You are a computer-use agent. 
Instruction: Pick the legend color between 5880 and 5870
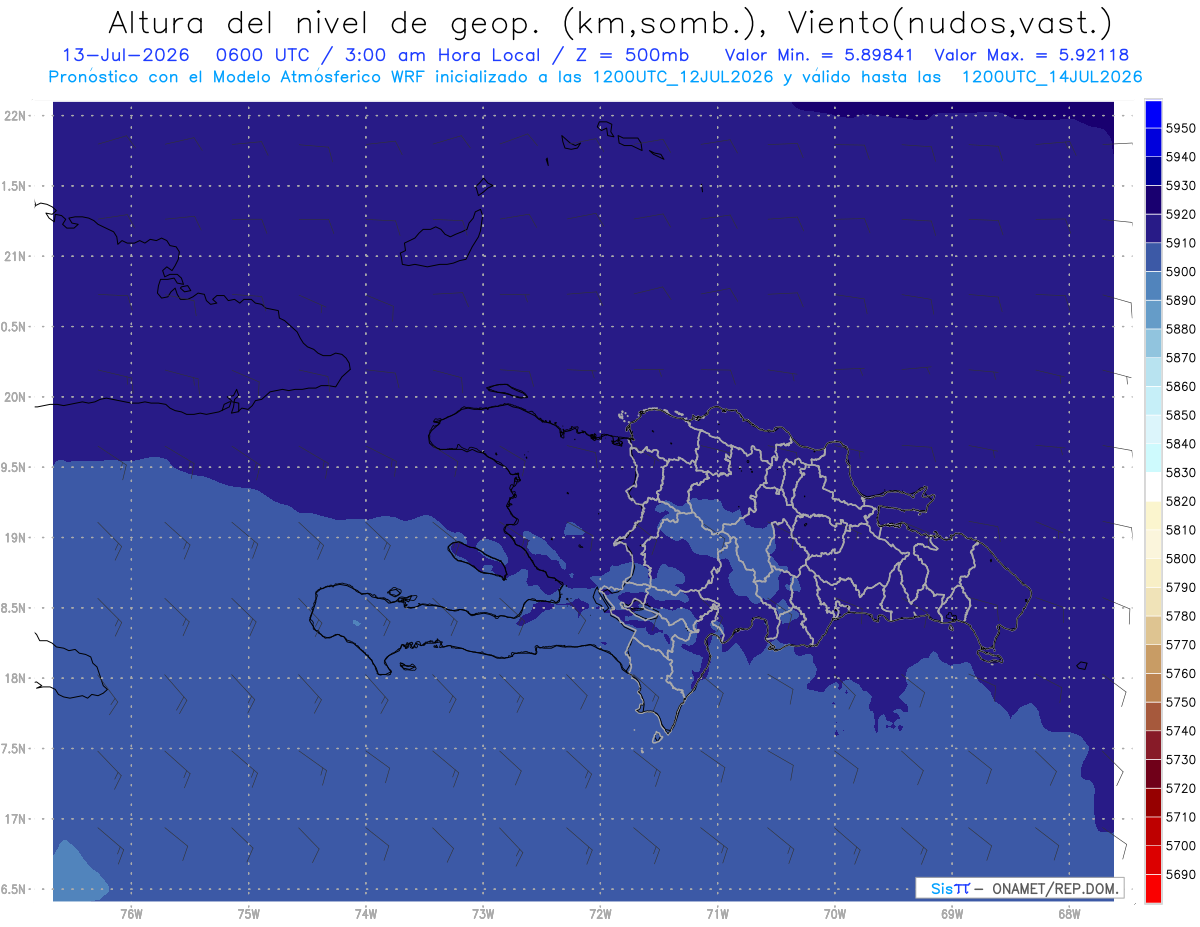(1153, 343)
